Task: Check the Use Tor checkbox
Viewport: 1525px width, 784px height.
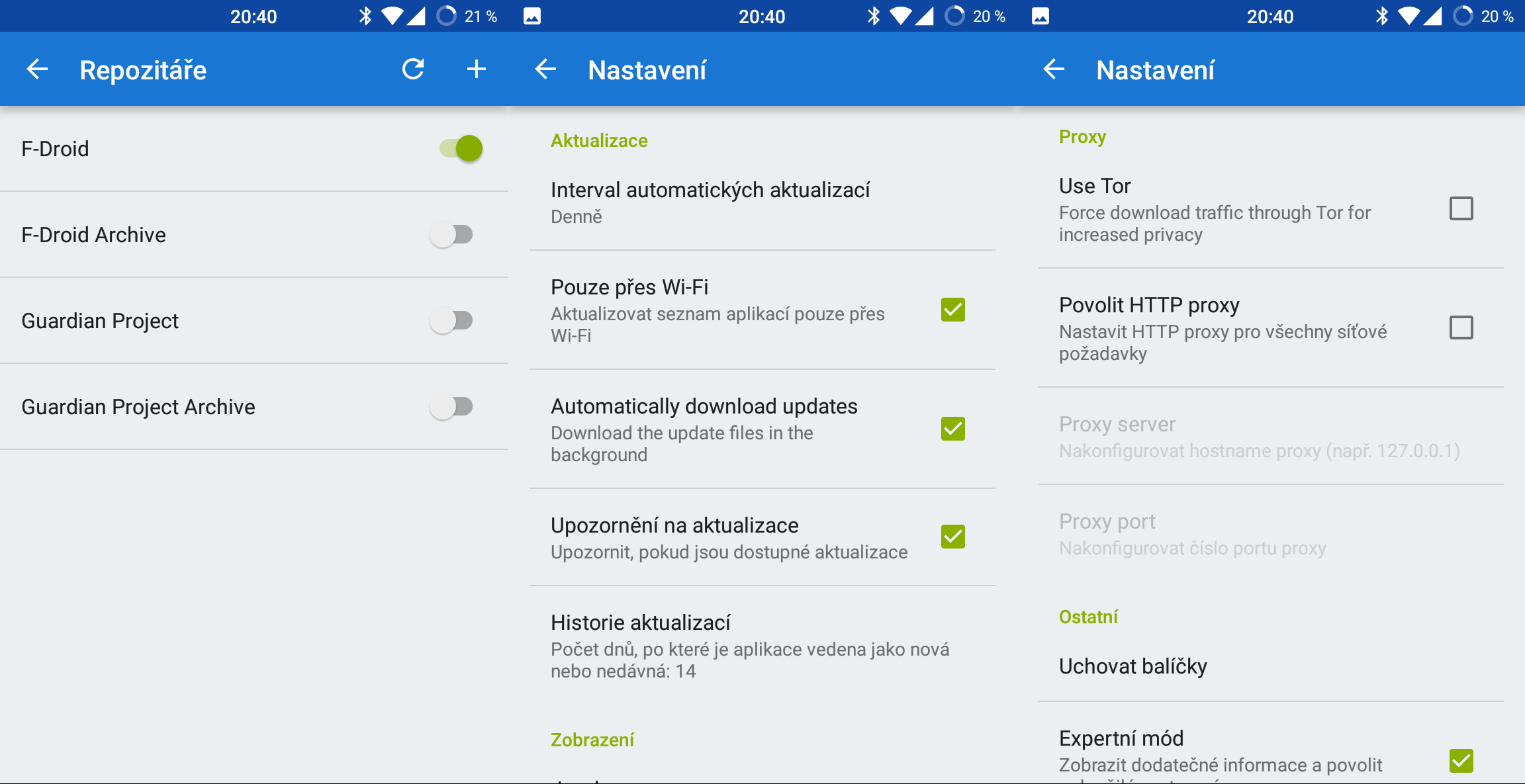Action: pyautogui.click(x=1461, y=209)
